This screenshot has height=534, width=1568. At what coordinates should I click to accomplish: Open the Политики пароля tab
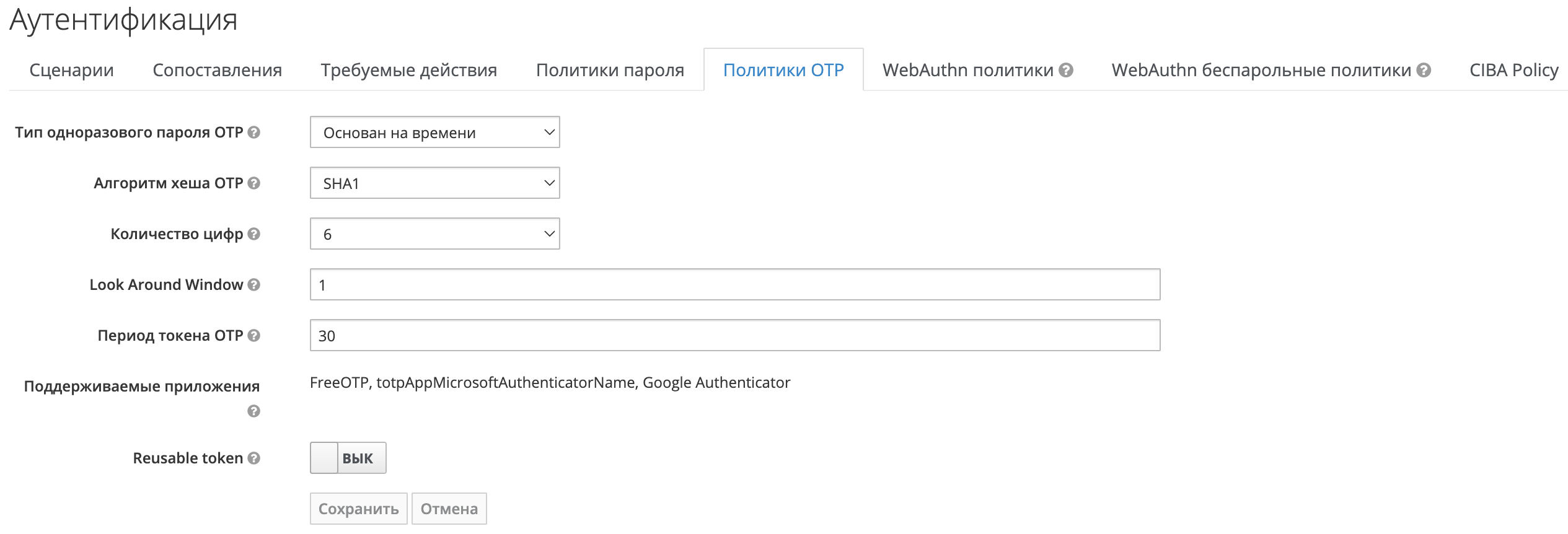click(610, 71)
